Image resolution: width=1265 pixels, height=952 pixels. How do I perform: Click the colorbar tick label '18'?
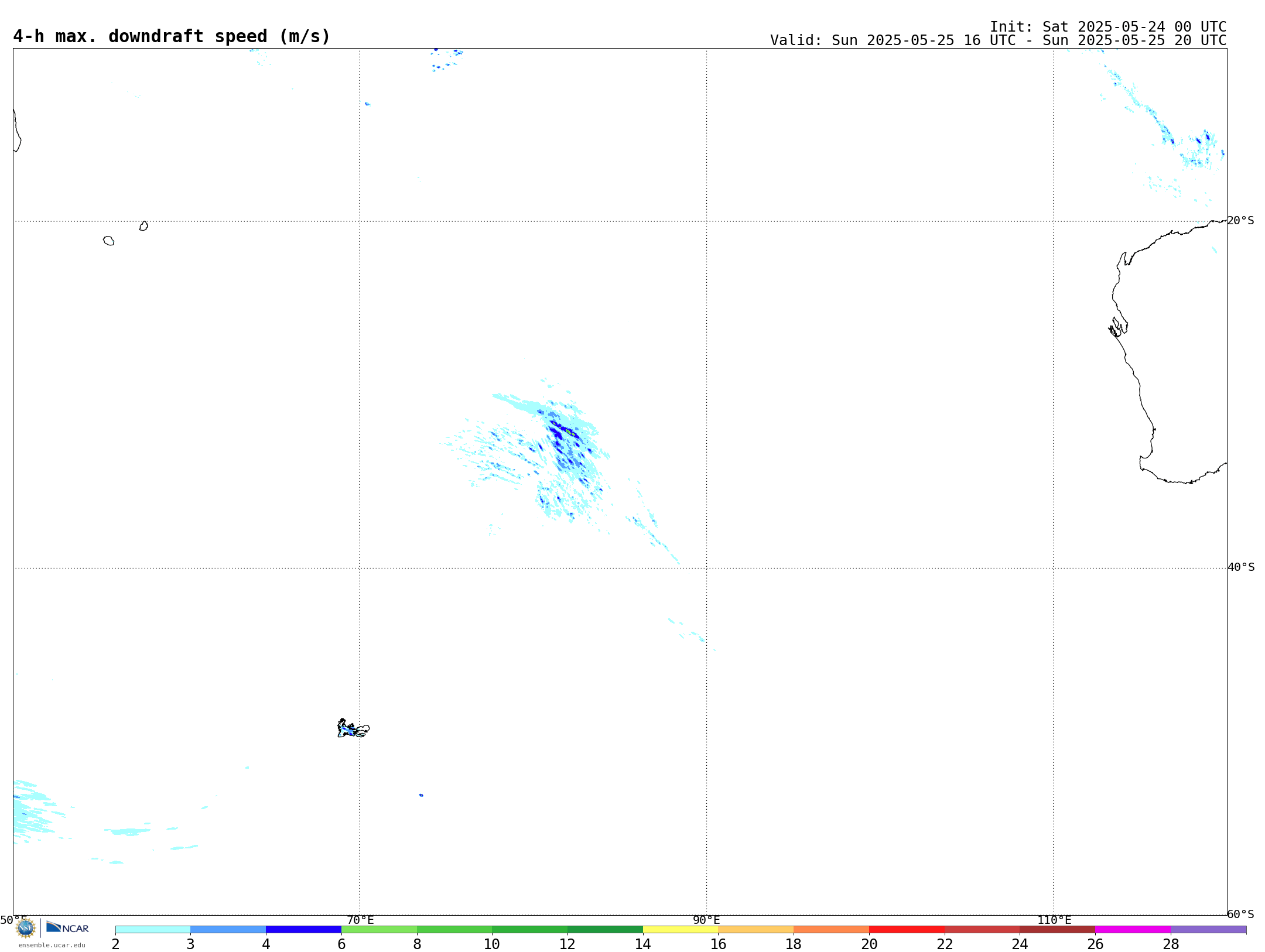794,944
